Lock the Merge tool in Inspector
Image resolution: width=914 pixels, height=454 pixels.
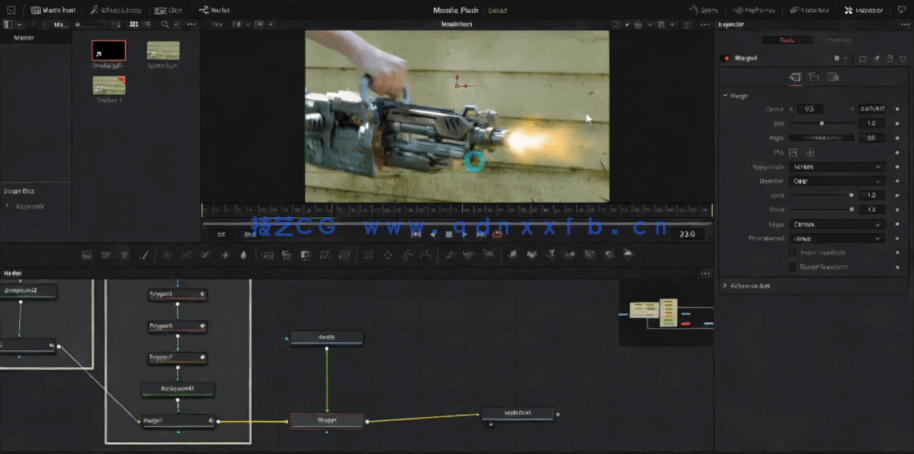coord(890,58)
